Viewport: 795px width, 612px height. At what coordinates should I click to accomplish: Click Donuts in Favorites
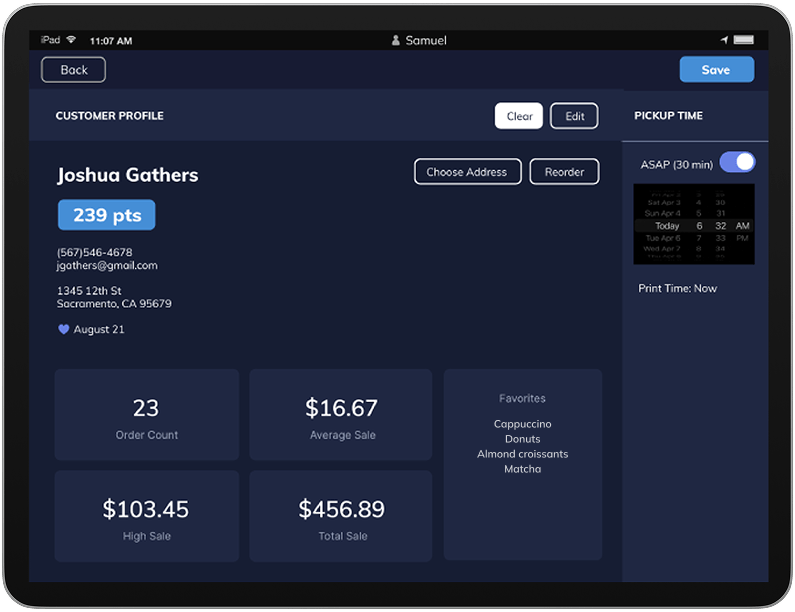click(522, 439)
